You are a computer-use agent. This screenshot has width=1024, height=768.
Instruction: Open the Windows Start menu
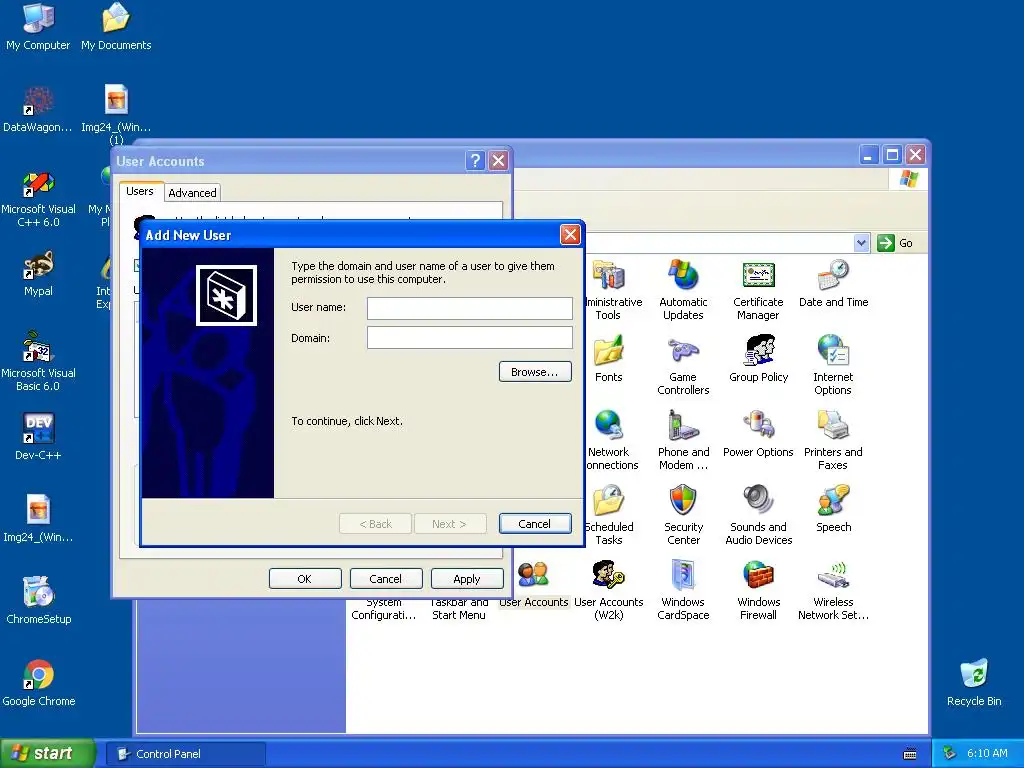point(47,753)
